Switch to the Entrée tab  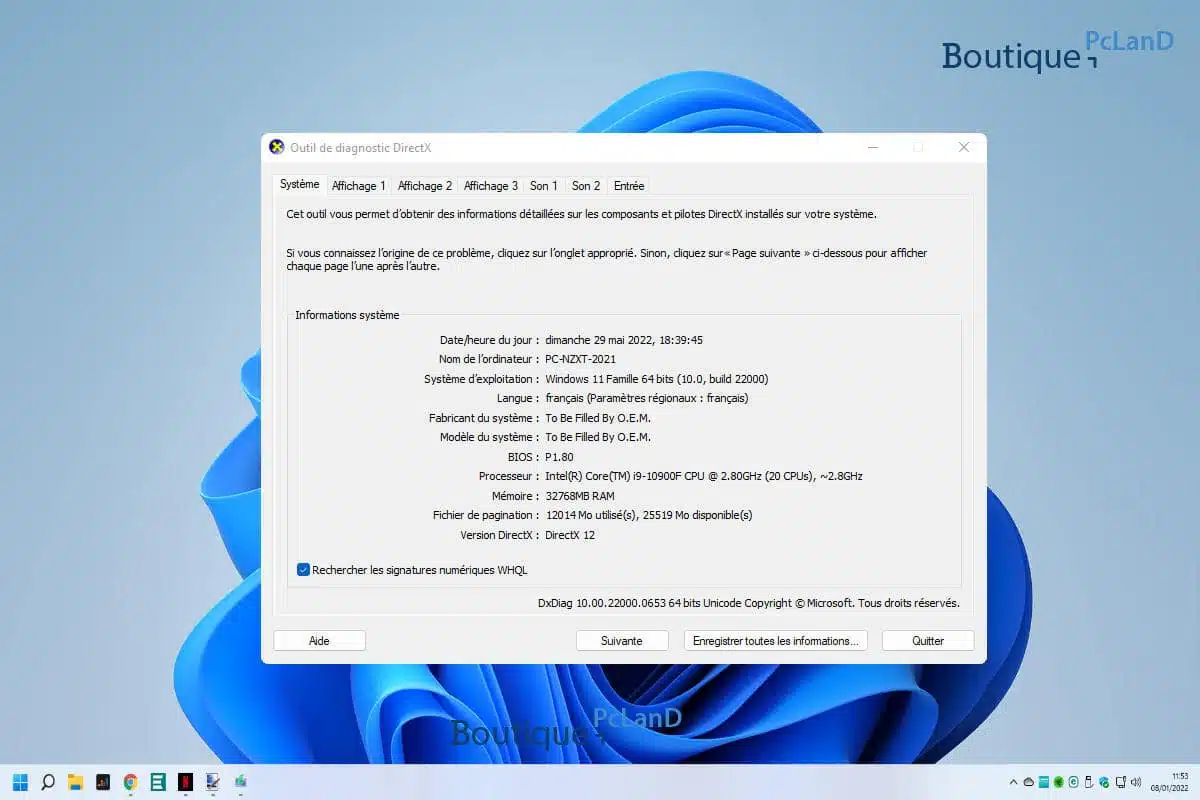pyautogui.click(x=629, y=186)
